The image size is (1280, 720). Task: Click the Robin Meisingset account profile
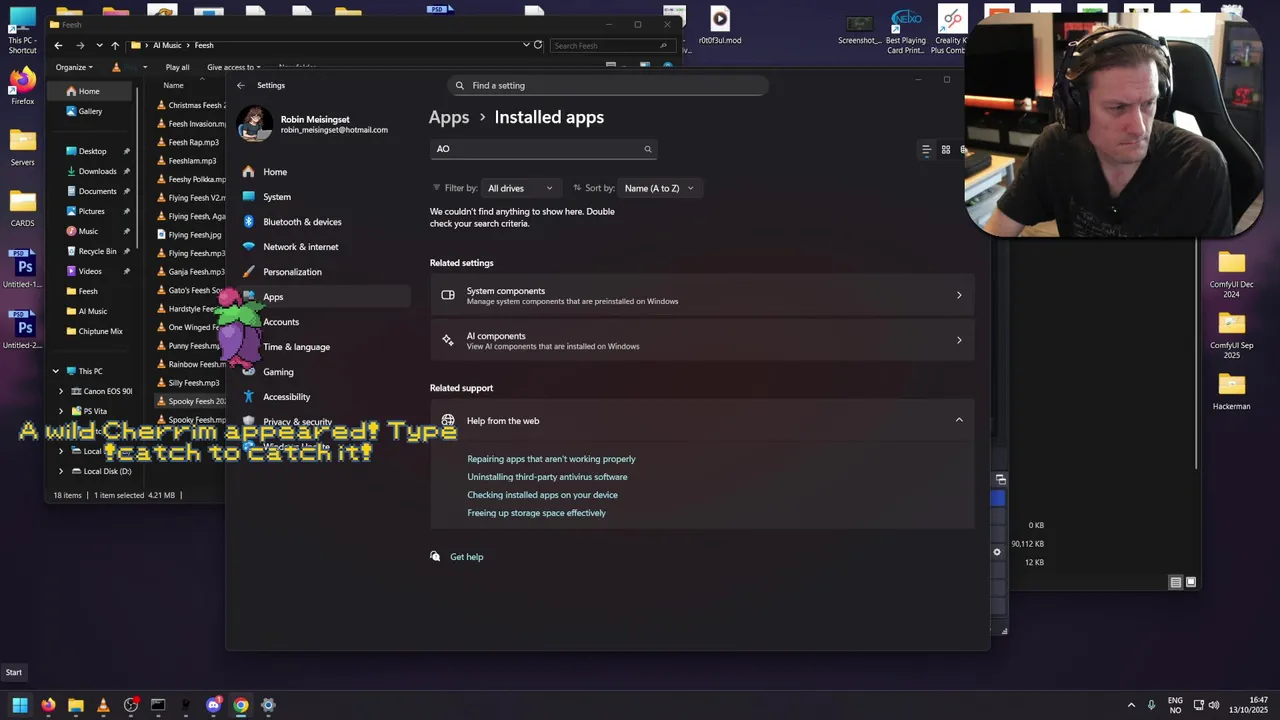[x=312, y=124]
